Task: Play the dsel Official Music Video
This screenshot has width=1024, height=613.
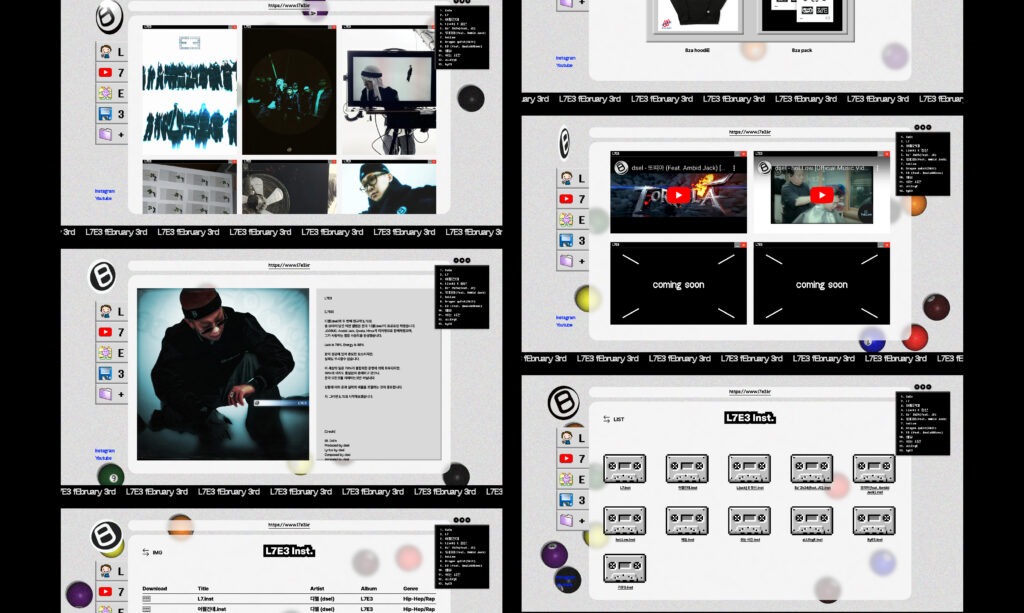Action: 822,195
